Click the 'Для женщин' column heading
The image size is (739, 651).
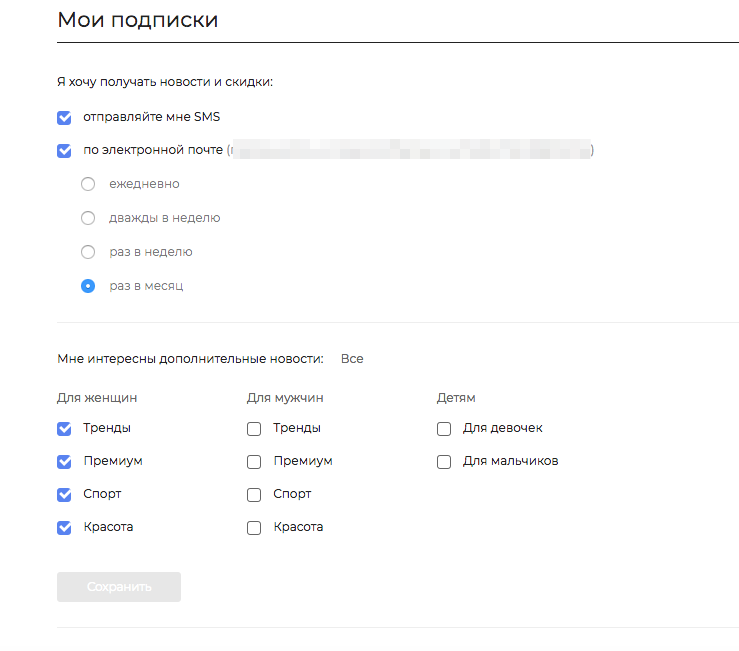(x=97, y=398)
